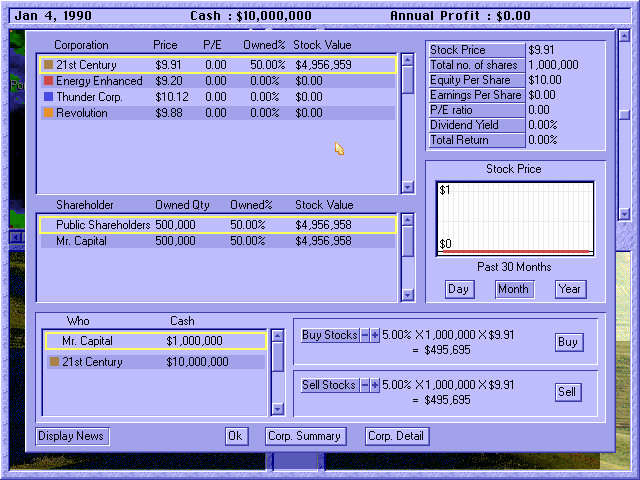This screenshot has height=480, width=640.
Task: Click the Total Return label
Action: (477, 140)
